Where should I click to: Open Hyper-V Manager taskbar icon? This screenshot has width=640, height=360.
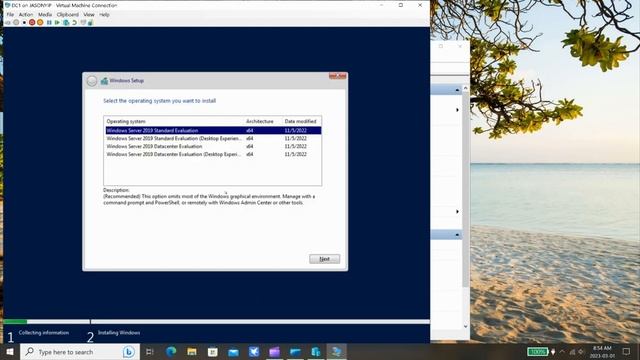[x=316, y=351]
